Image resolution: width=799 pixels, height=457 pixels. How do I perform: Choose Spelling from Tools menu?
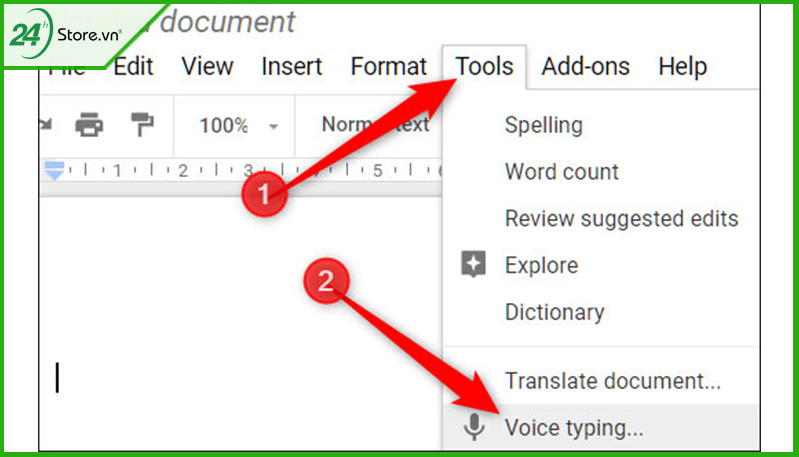point(544,125)
